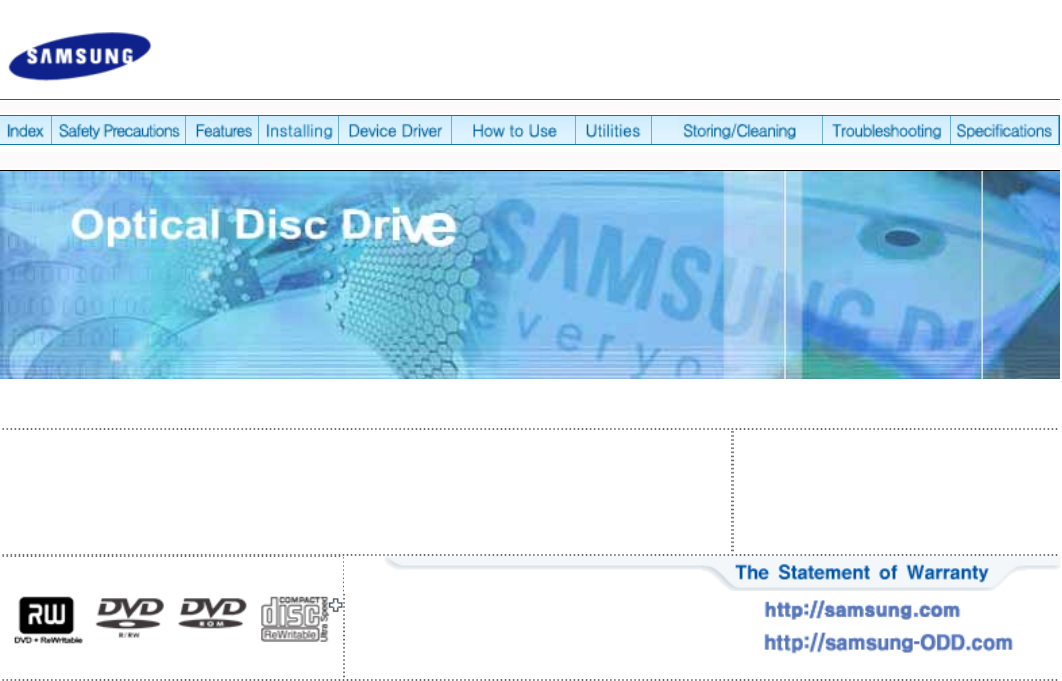This screenshot has width=1062, height=681.
Task: Visit the http://samsung-ODD.com link
Action: tap(888, 642)
